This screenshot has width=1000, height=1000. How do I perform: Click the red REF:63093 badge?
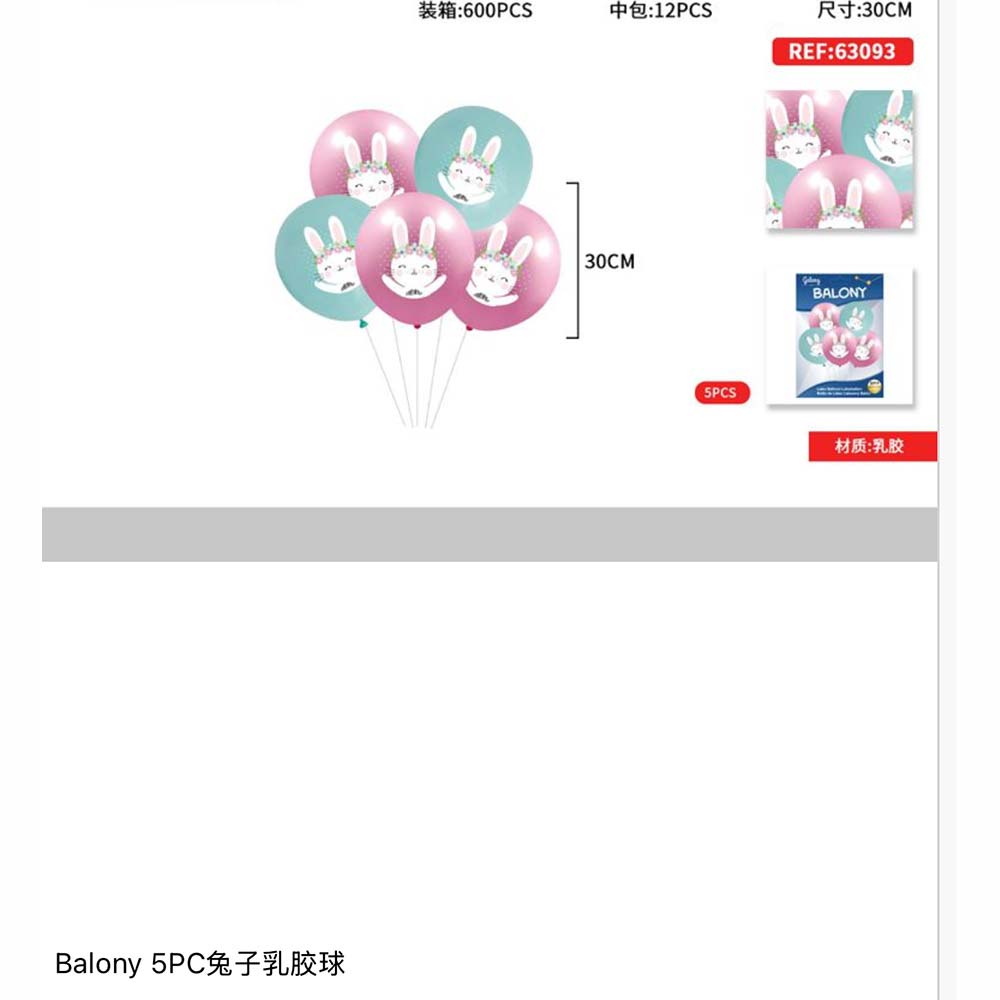point(842,51)
